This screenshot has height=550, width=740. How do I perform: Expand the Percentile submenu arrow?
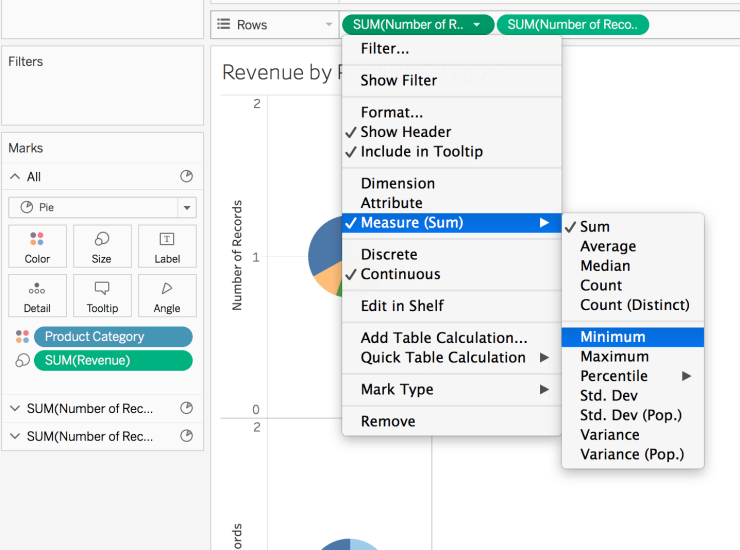coord(686,376)
